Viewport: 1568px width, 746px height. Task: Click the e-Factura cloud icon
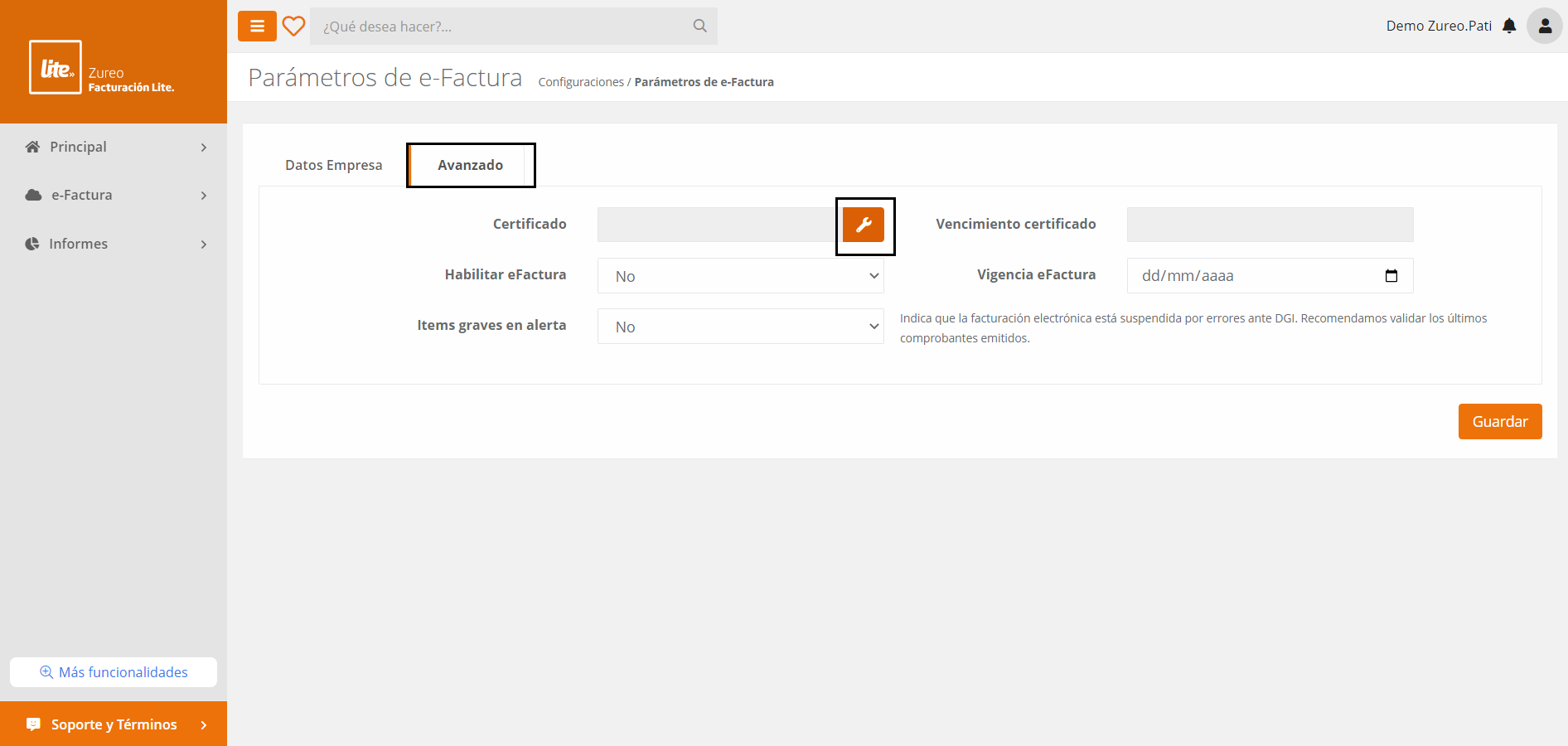[x=33, y=195]
